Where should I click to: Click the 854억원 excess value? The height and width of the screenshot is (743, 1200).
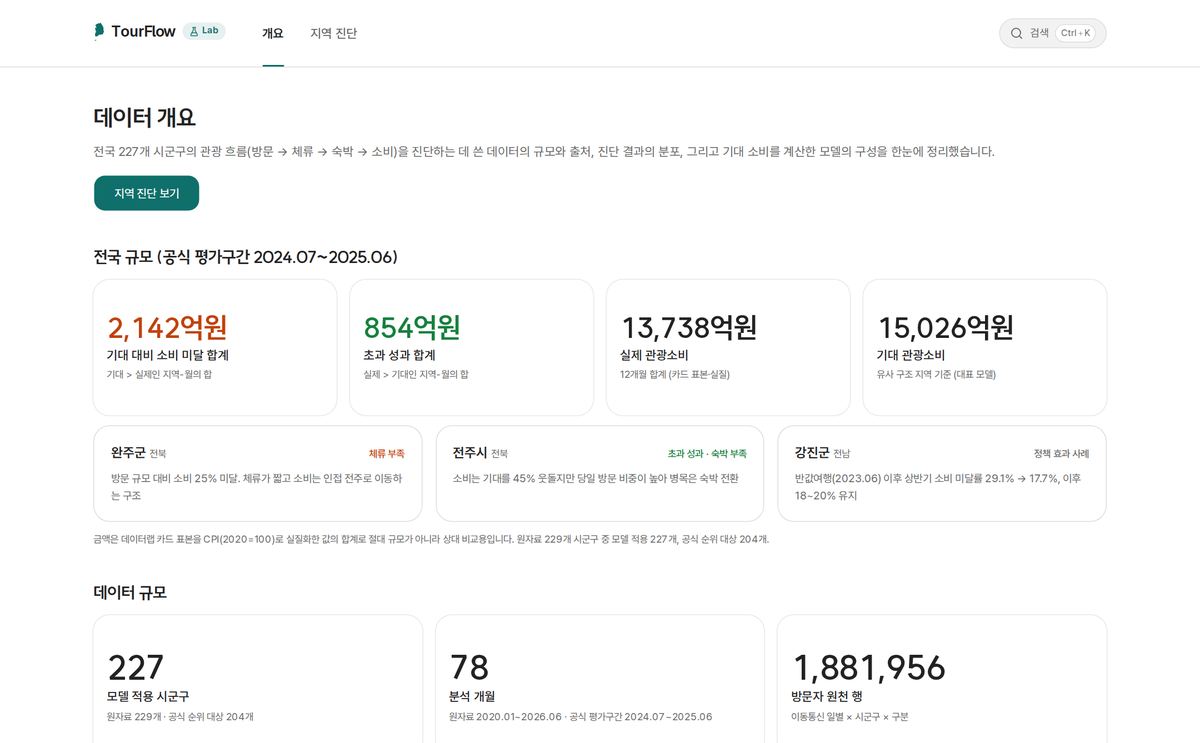click(412, 327)
